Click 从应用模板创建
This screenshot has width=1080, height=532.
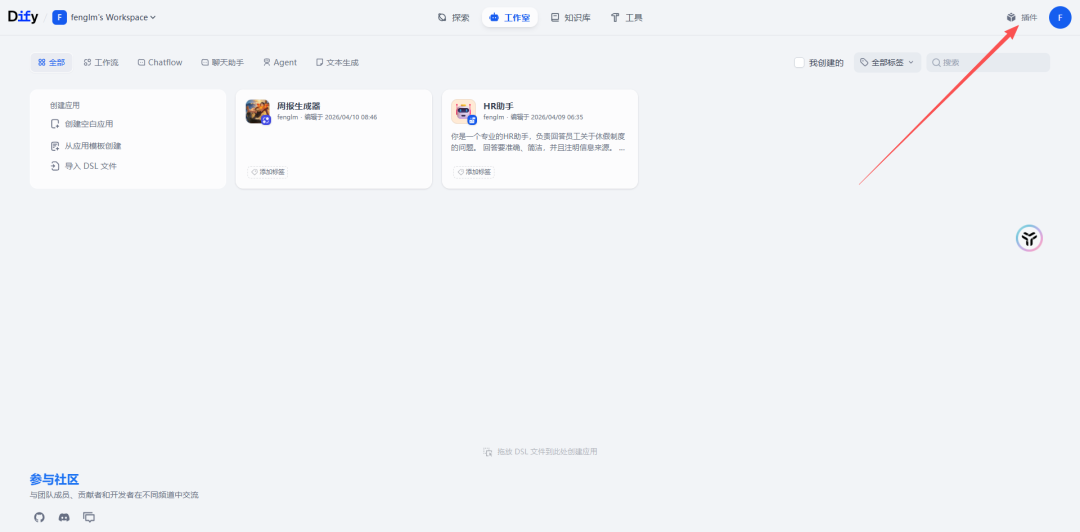tap(86, 146)
